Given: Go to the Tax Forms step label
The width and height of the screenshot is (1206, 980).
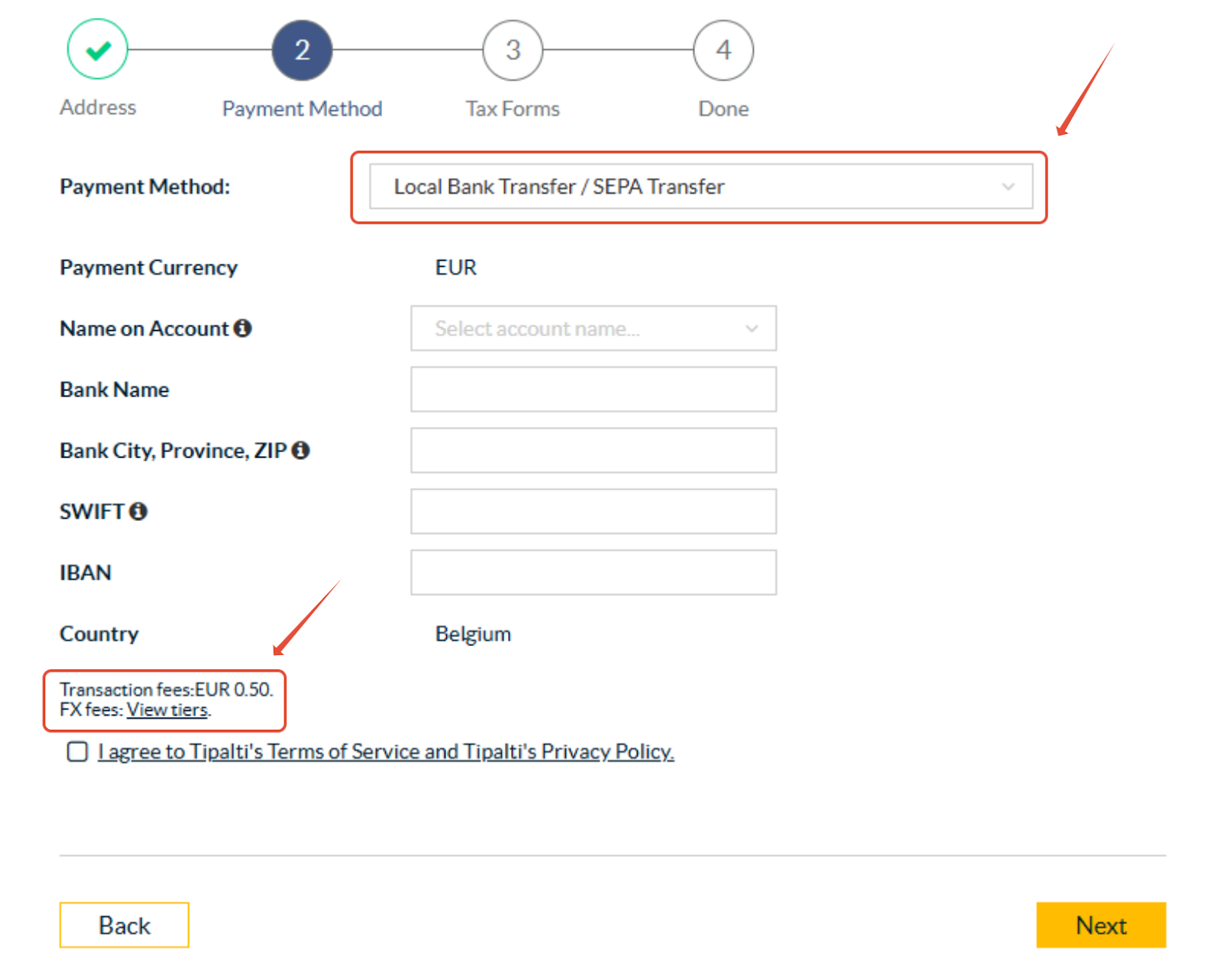Looking at the screenshot, I should click(x=513, y=109).
